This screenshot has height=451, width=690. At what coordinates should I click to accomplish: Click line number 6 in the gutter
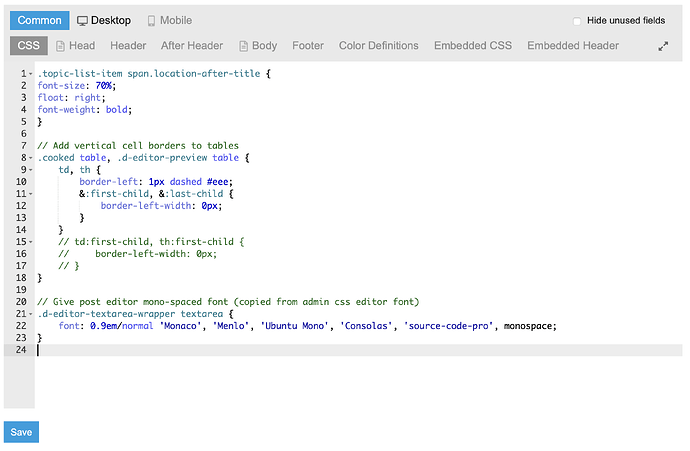coord(23,134)
